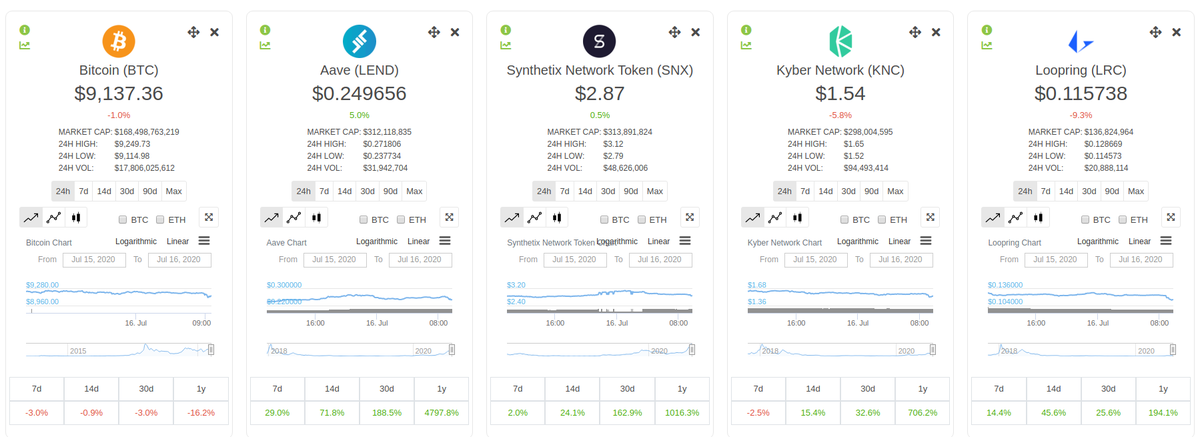Screen dimensions: 1200x437
Task: Switch Kyber chart to Logarithmic scale
Action: (x=858, y=241)
